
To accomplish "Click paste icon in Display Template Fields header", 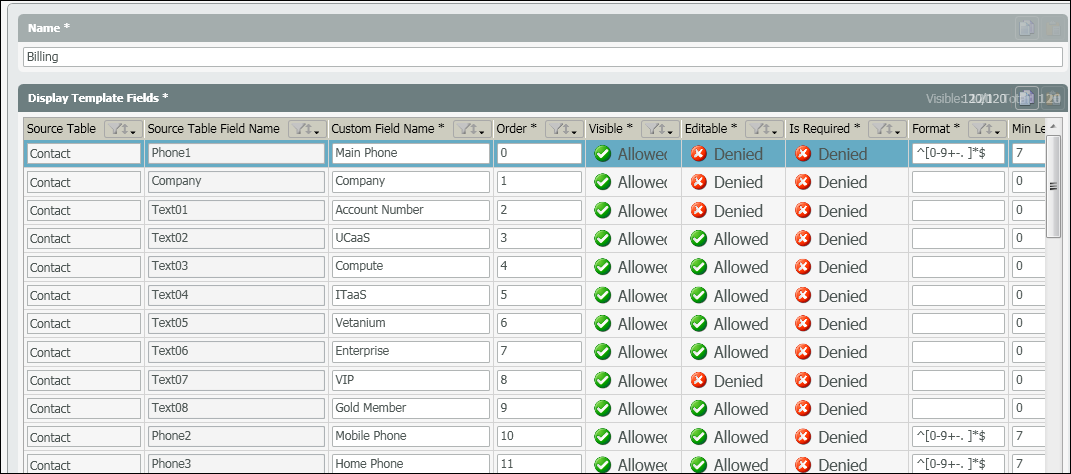I will (x=1052, y=97).
